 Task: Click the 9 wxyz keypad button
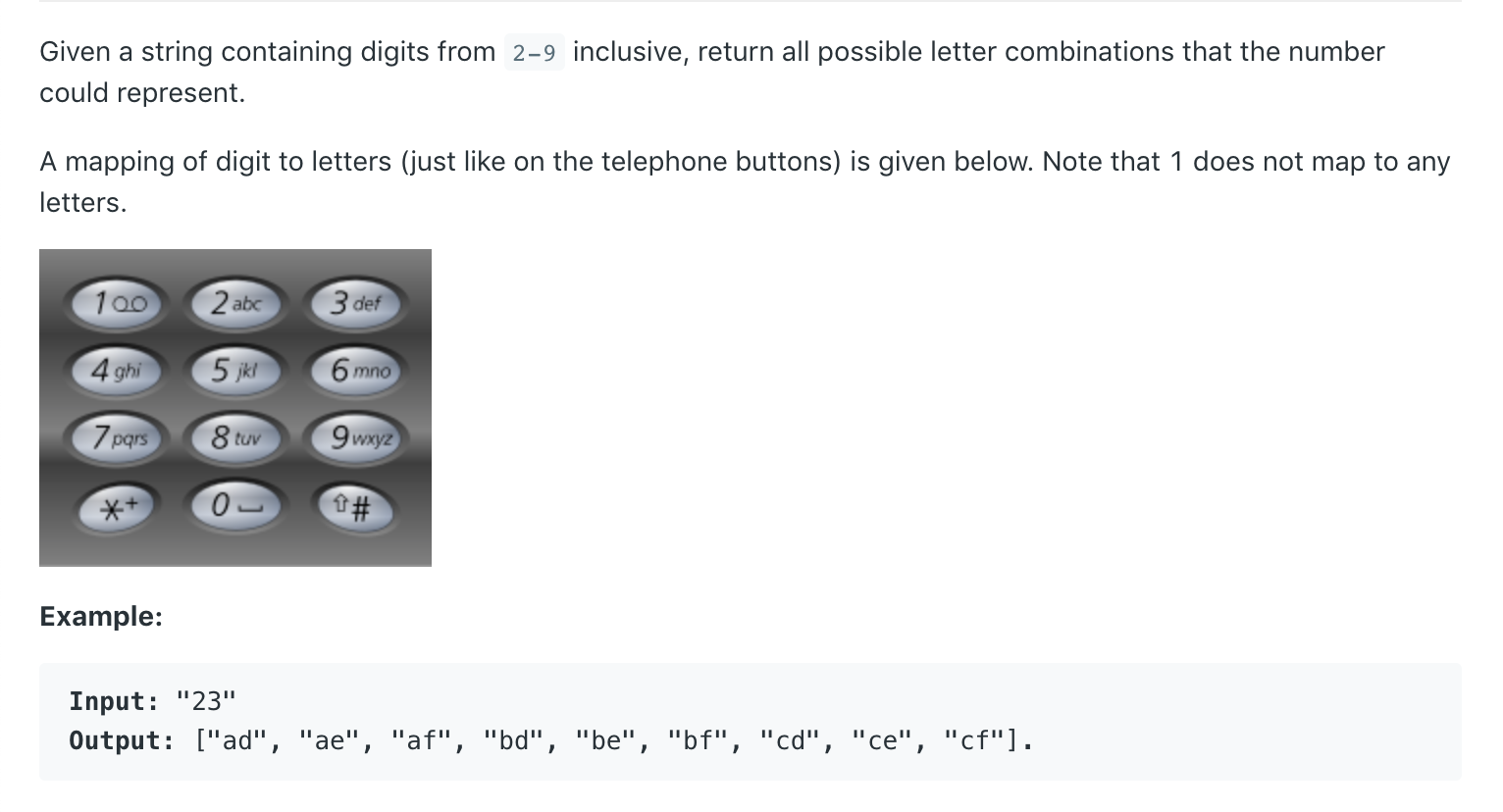pos(355,437)
